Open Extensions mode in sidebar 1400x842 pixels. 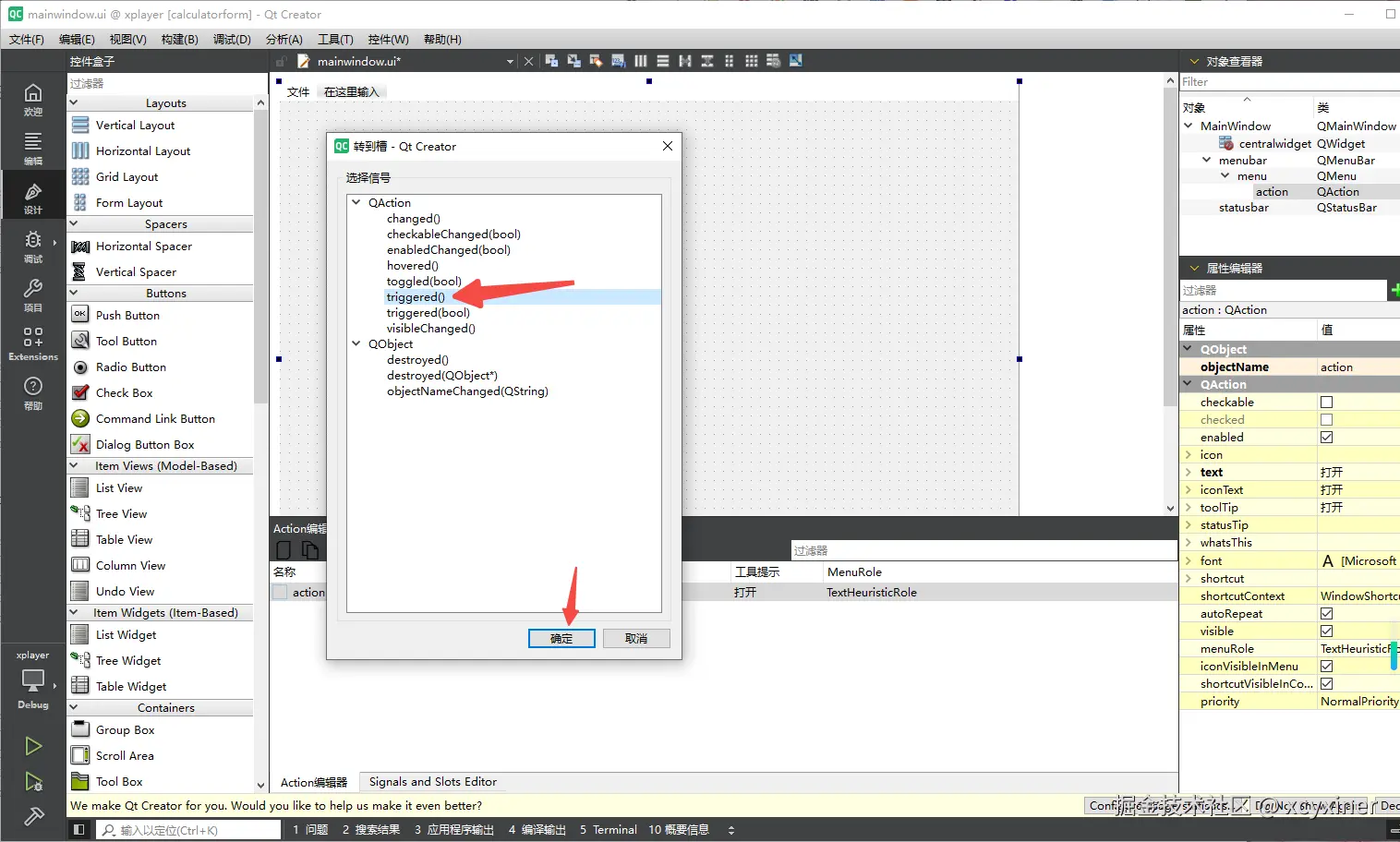33,343
